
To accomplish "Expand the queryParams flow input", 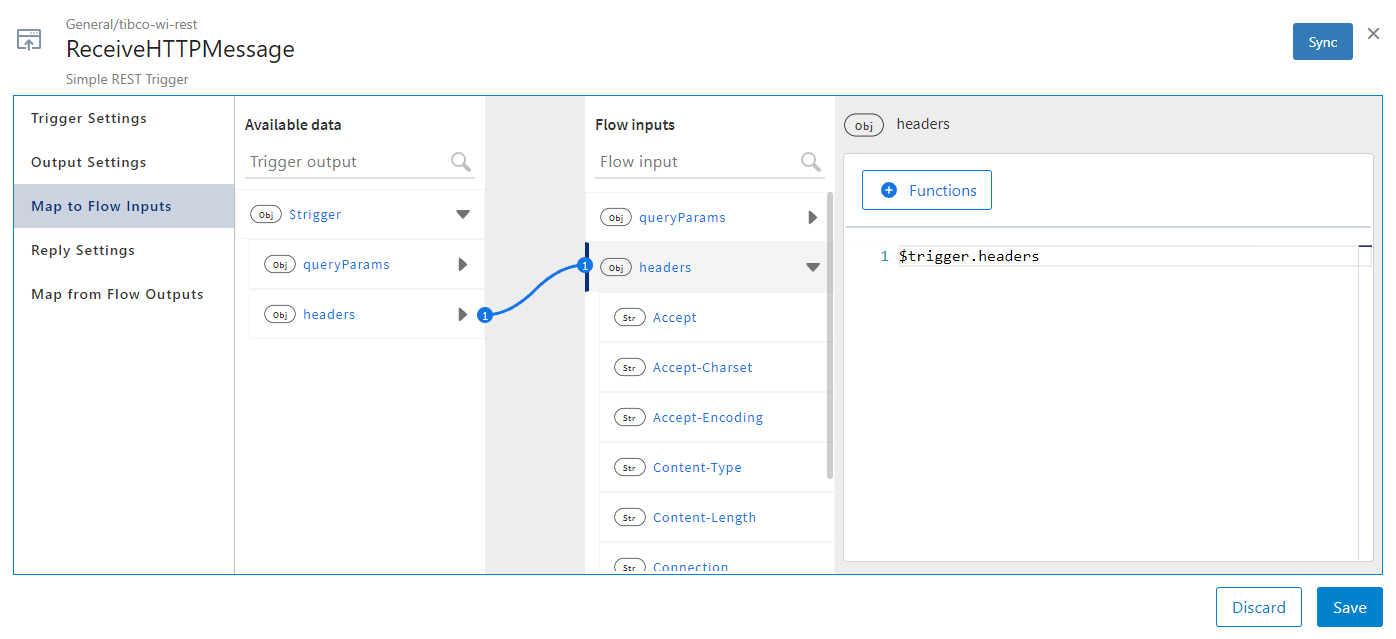I will (812, 217).
